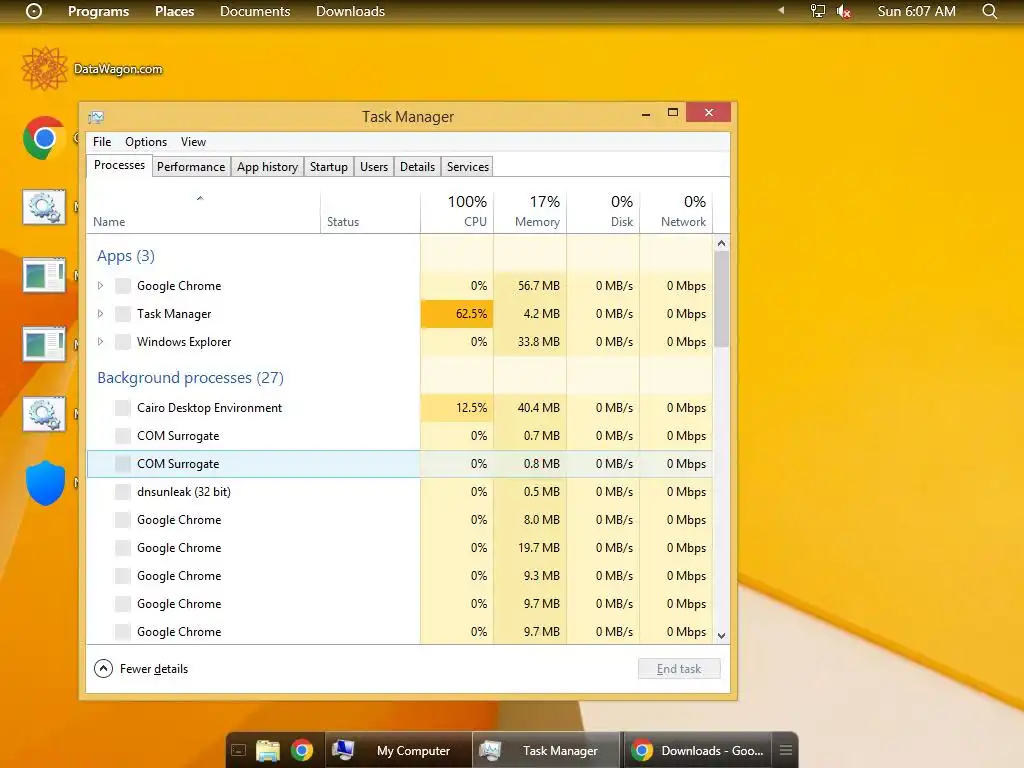Image resolution: width=1024 pixels, height=768 pixels.
Task: Open the Cairo menu circle icon
Action: 34,11
